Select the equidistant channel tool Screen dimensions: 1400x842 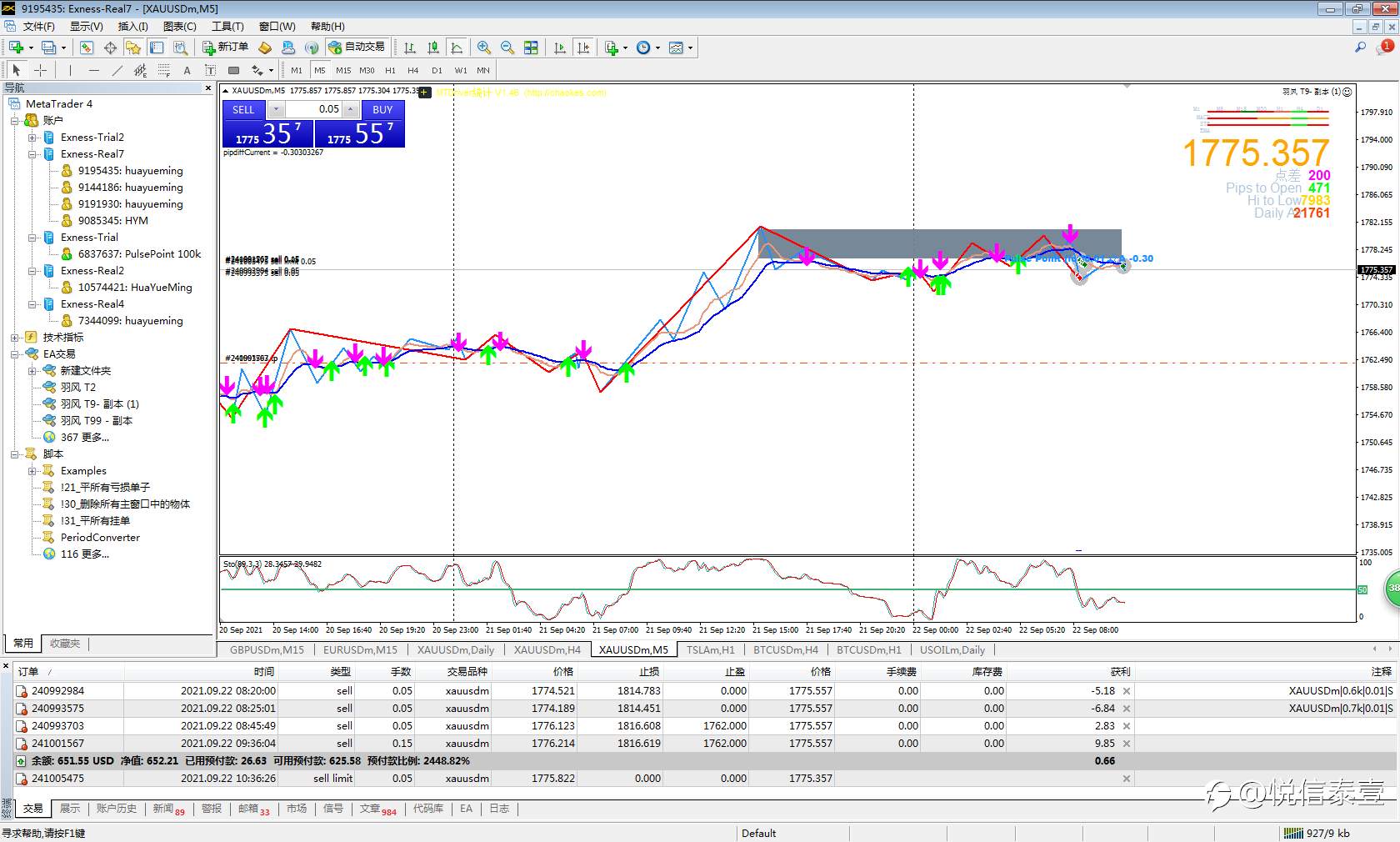[x=140, y=70]
